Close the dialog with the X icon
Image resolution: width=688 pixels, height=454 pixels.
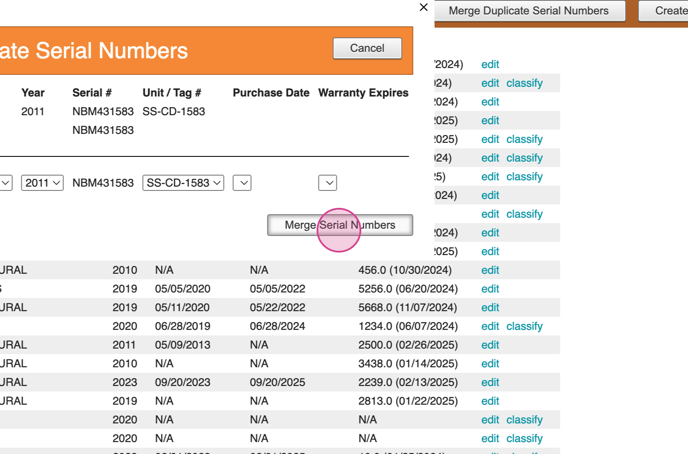click(x=423, y=8)
